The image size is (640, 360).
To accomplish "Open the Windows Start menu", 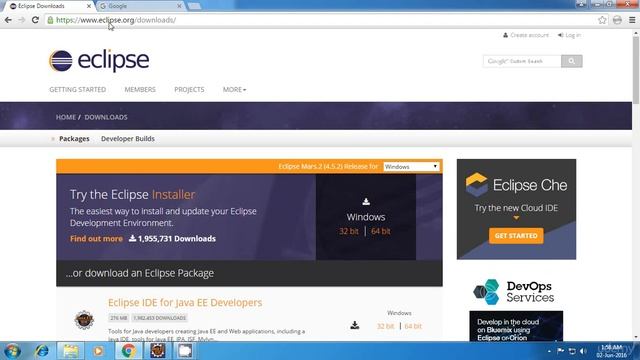I will (12, 351).
